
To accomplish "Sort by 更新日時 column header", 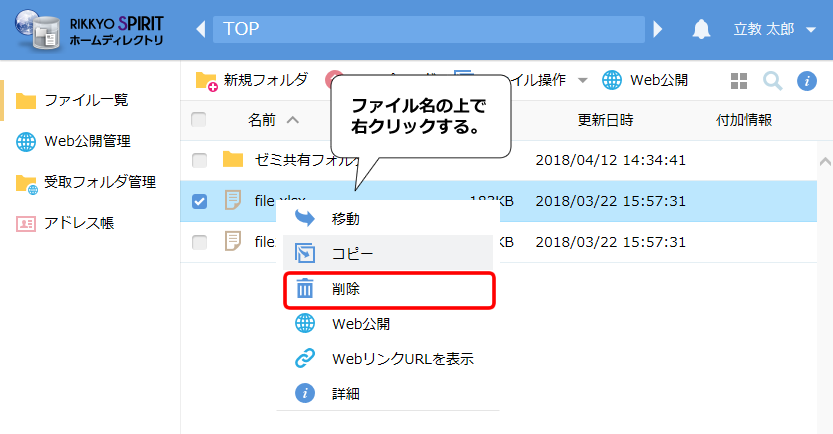I will [605, 120].
